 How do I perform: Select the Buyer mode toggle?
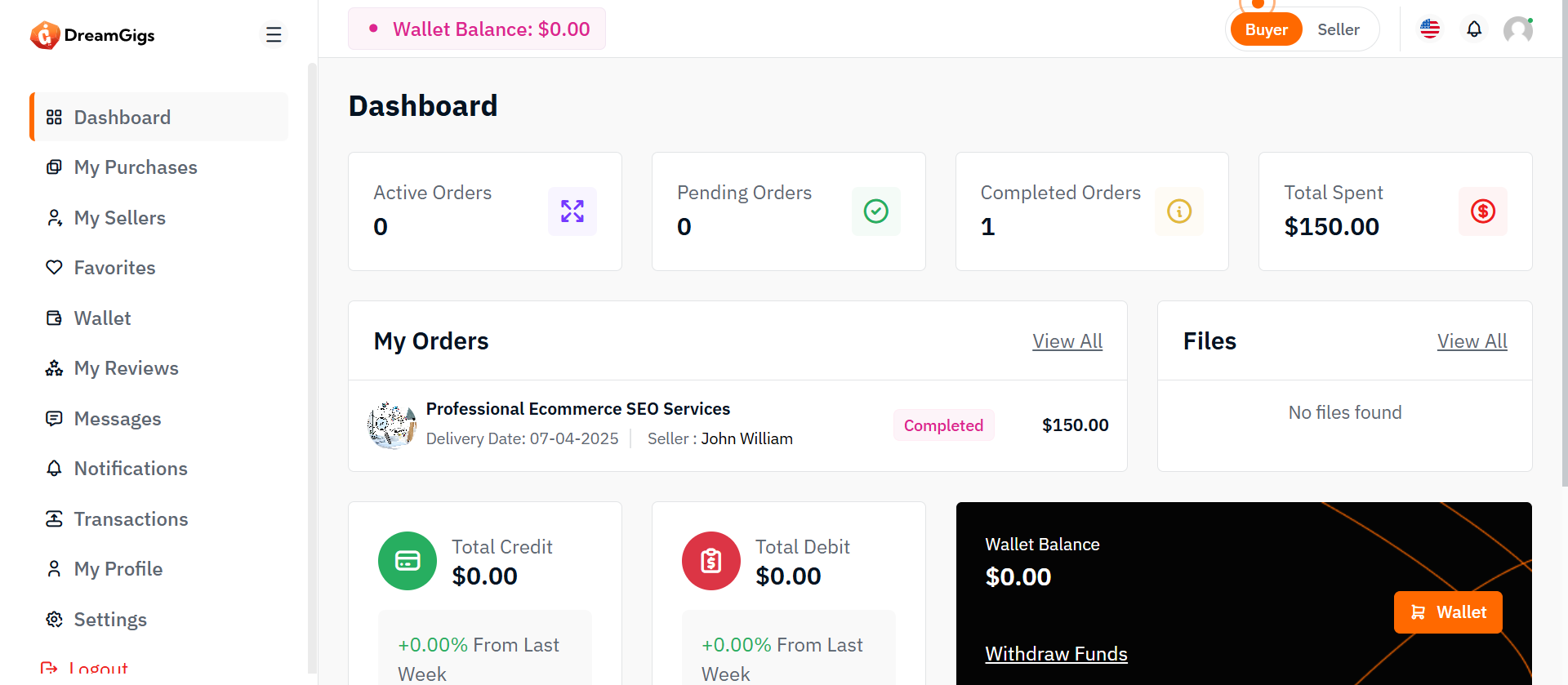click(x=1266, y=30)
